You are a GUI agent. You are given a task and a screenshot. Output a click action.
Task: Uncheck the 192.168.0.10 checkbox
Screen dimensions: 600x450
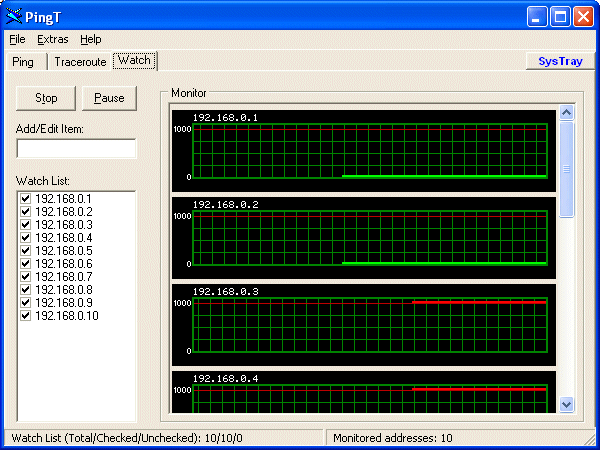pyautogui.click(x=25, y=316)
